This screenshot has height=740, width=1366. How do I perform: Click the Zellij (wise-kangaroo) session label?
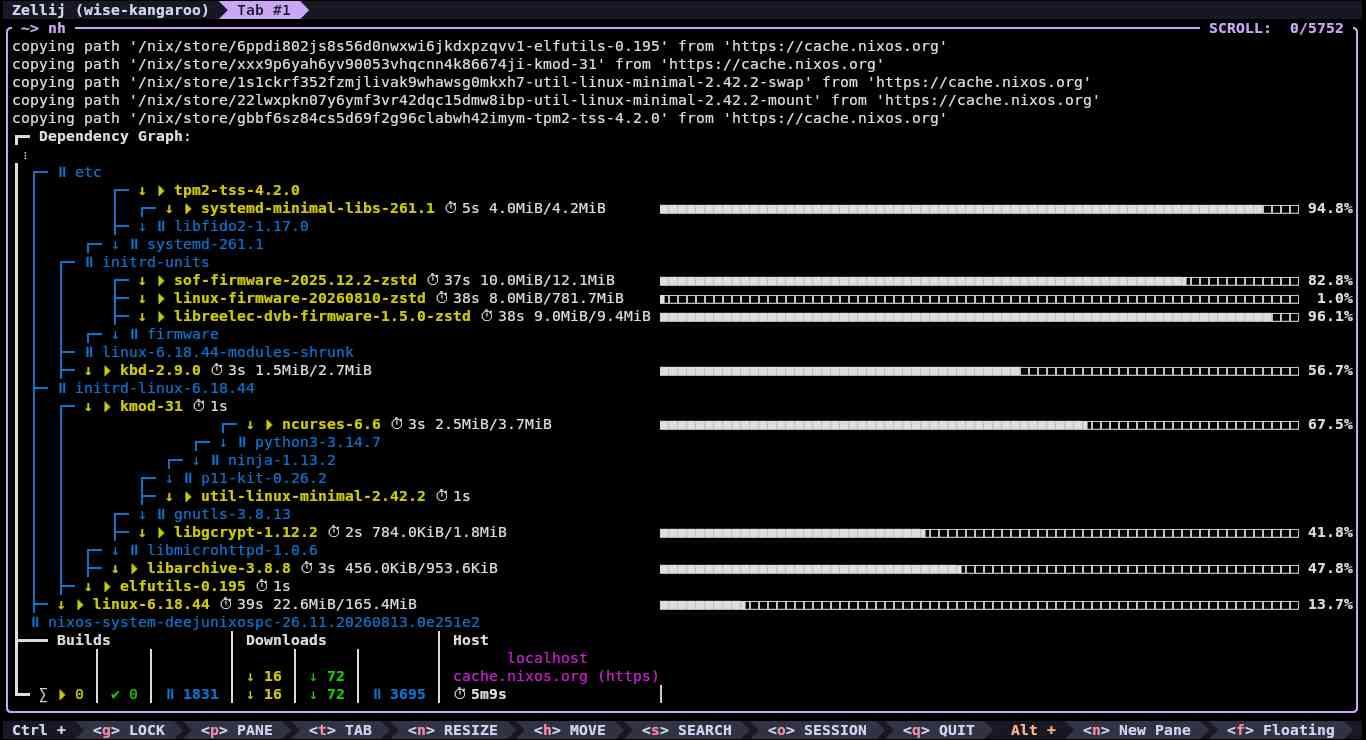click(111, 10)
